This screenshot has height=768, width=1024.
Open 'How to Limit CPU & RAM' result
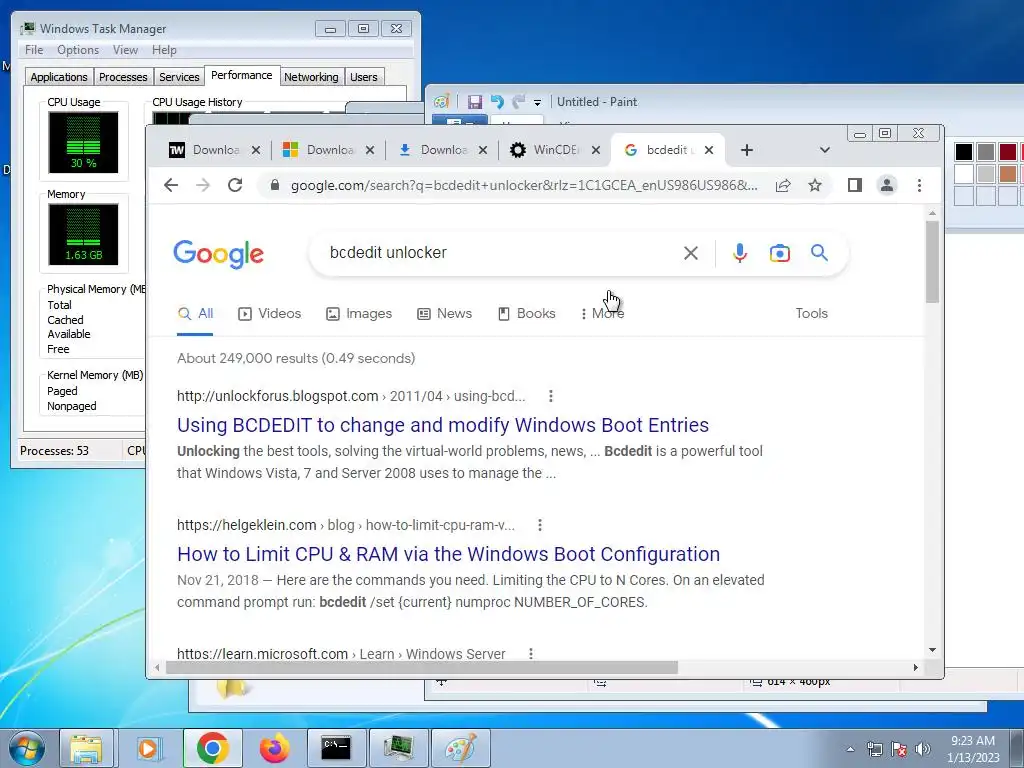pos(448,554)
